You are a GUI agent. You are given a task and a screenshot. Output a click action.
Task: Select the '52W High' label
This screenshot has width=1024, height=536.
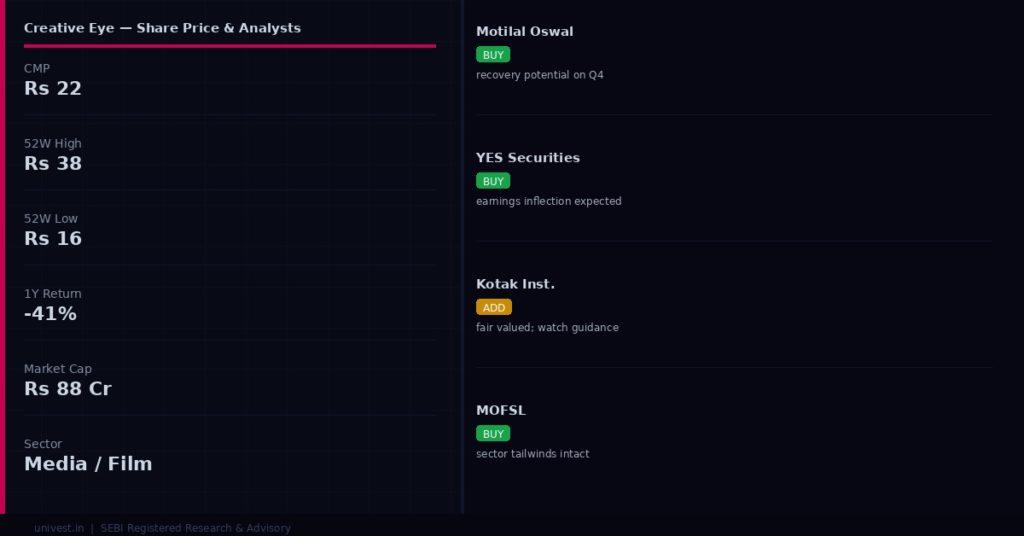[53, 144]
